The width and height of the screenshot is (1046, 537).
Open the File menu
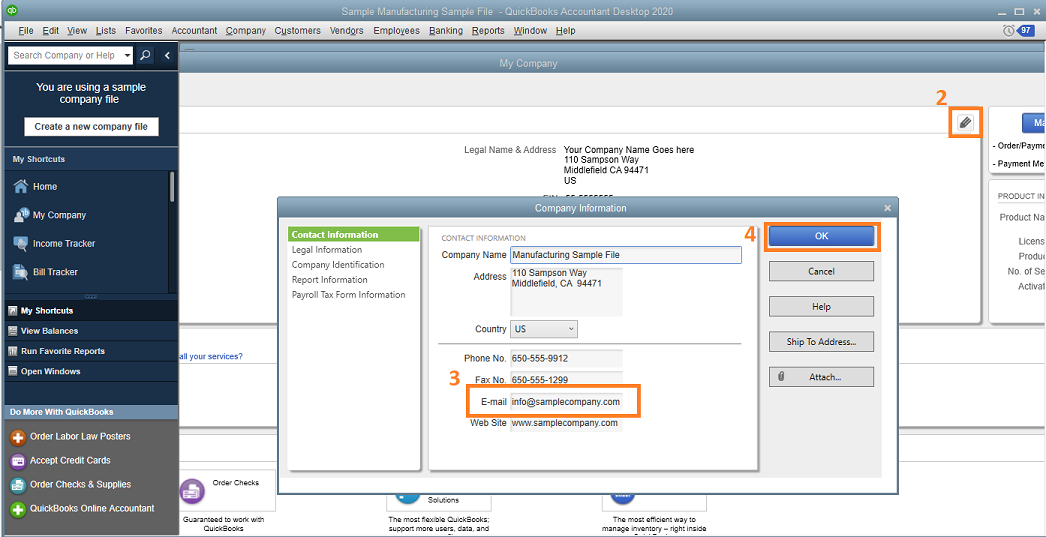click(x=26, y=31)
